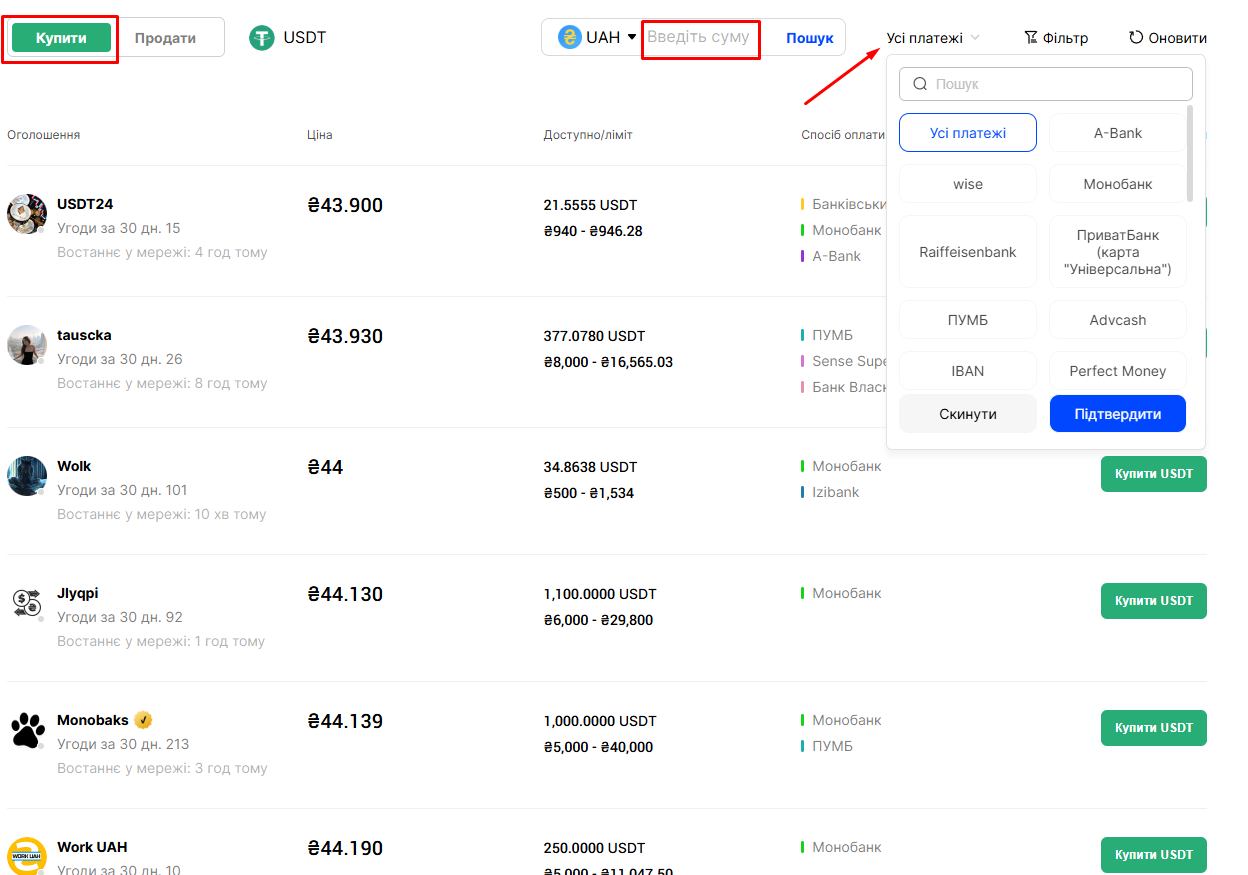Open the UAH currency dropdown

click(x=597, y=37)
